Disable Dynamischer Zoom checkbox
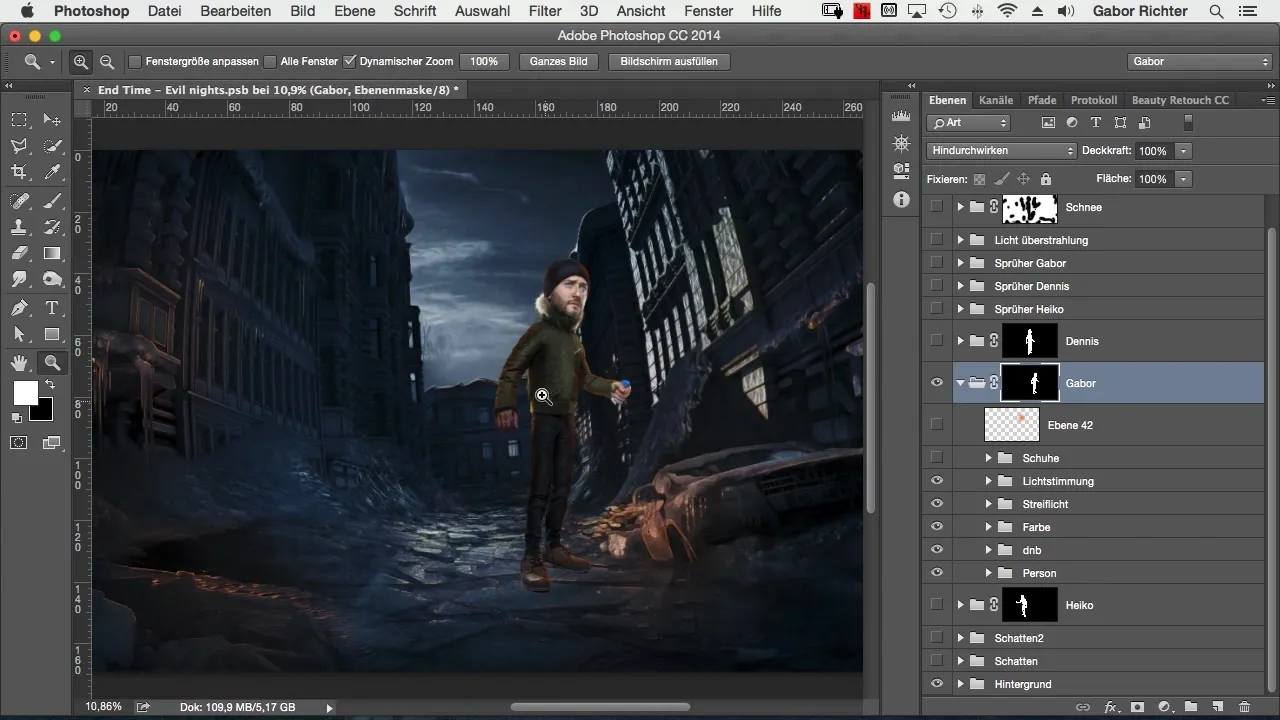The width and height of the screenshot is (1280, 720). coord(349,61)
